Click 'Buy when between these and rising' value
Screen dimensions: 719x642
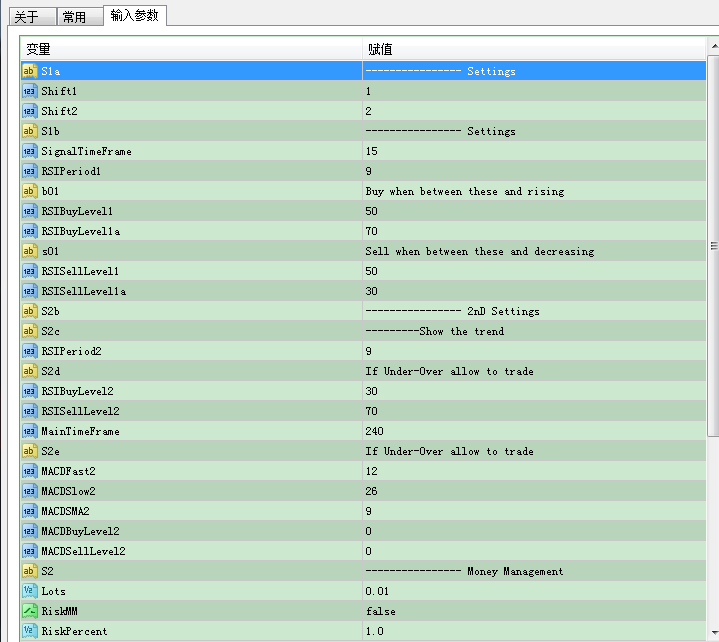pos(534,191)
